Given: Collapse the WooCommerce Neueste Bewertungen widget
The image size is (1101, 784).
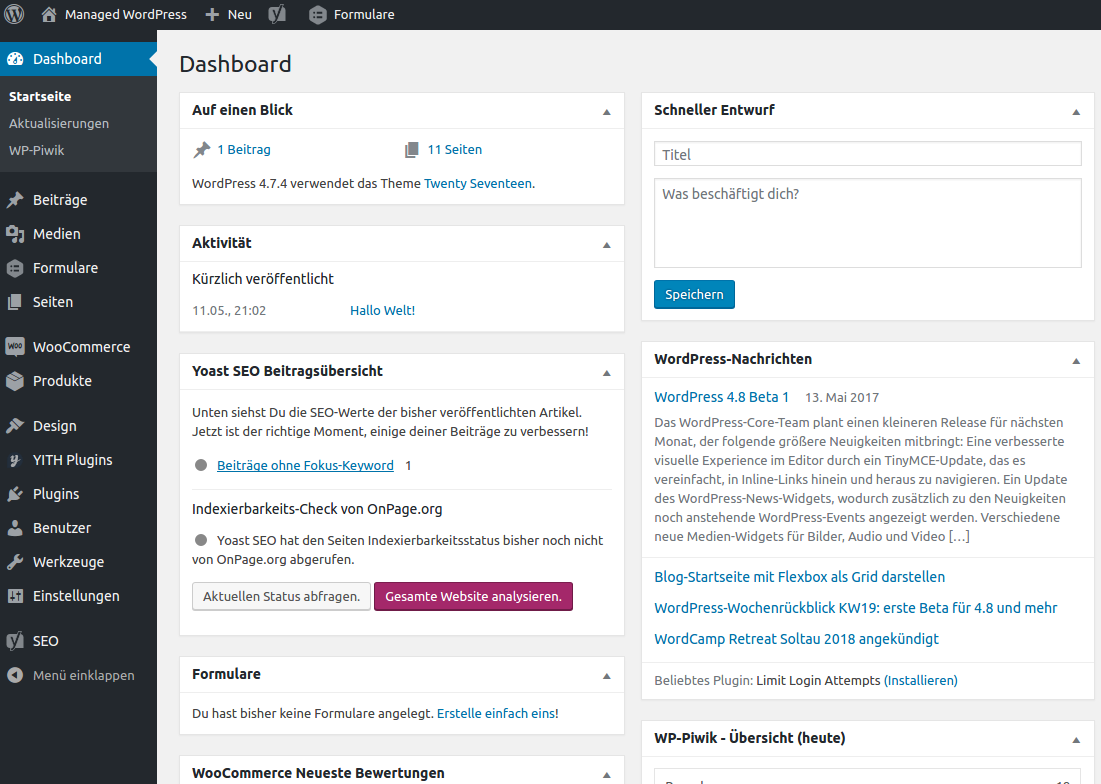Looking at the screenshot, I should click(x=607, y=775).
